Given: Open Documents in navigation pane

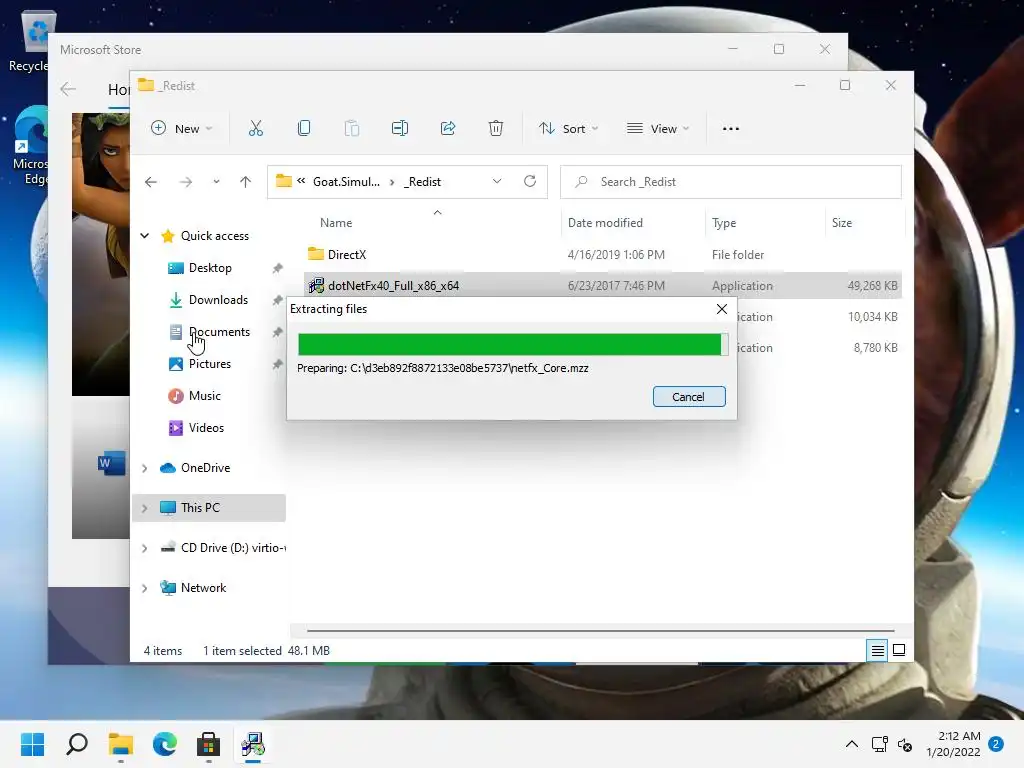Looking at the screenshot, I should pos(219,332).
